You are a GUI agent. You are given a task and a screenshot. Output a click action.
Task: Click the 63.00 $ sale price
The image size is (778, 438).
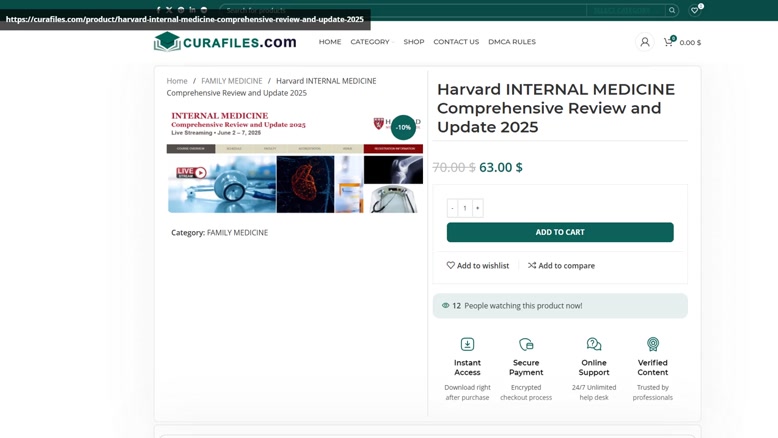[501, 167]
